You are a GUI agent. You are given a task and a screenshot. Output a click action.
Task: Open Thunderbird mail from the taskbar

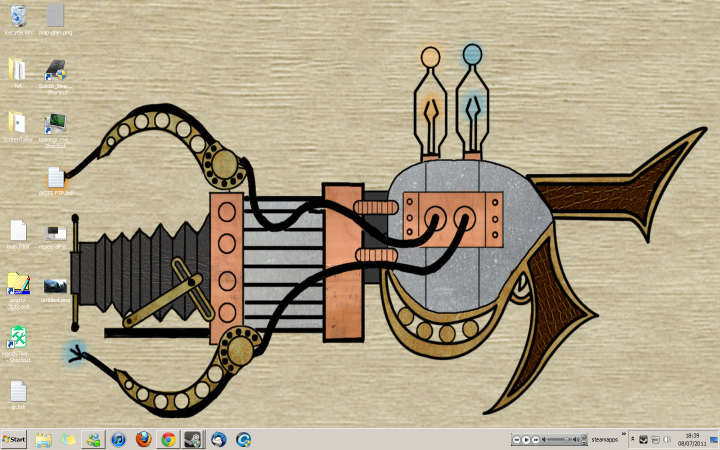click(218, 439)
